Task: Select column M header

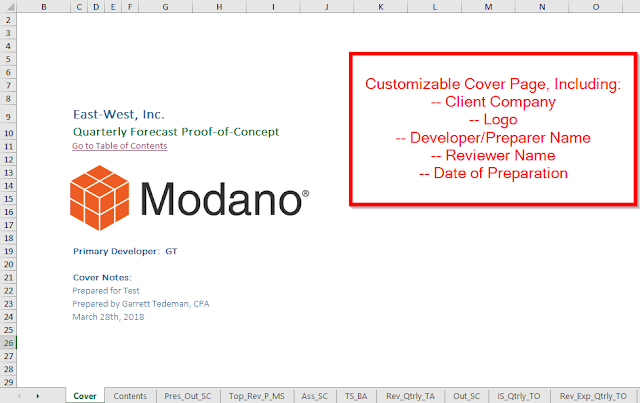Action: [488, 7]
